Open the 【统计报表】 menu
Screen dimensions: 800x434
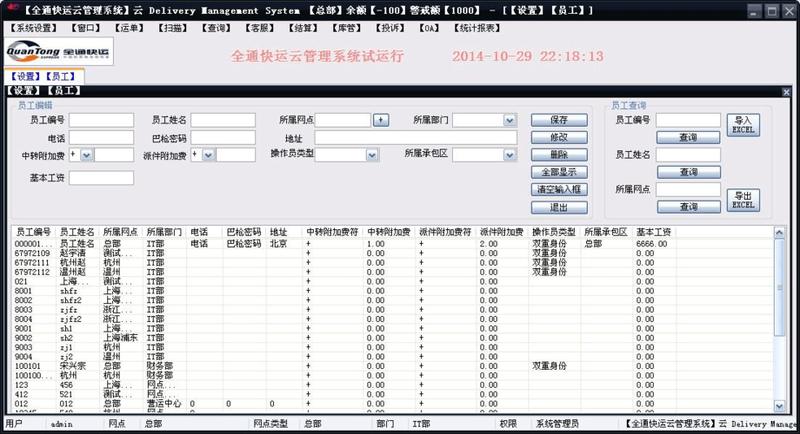477,28
